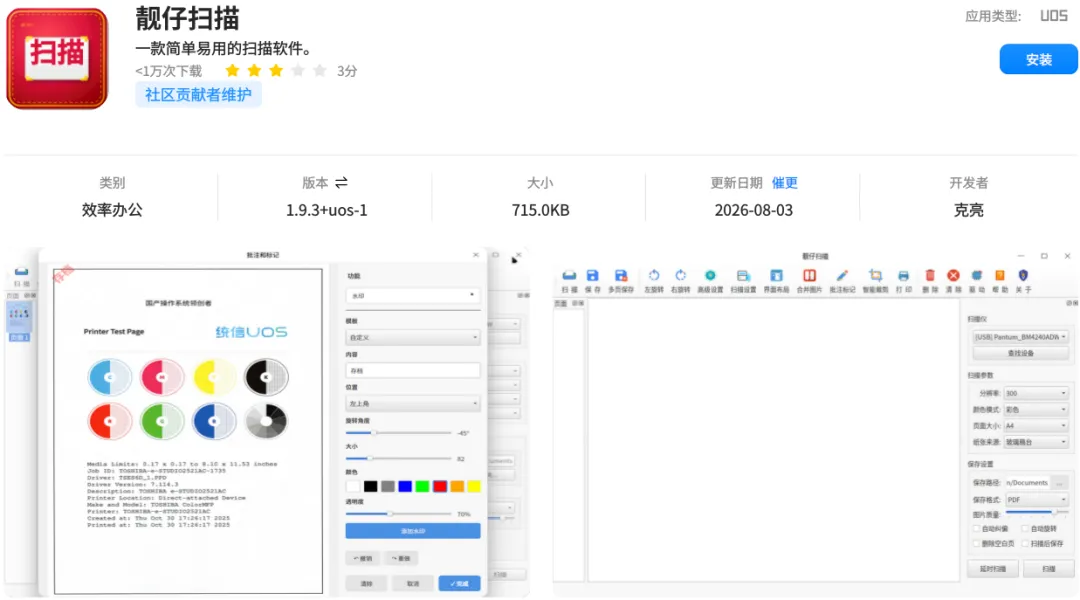Viewport: 1080px width, 600px height.
Task: Open the 保存格式 PDF dropdown
Action: [x=1035, y=499]
